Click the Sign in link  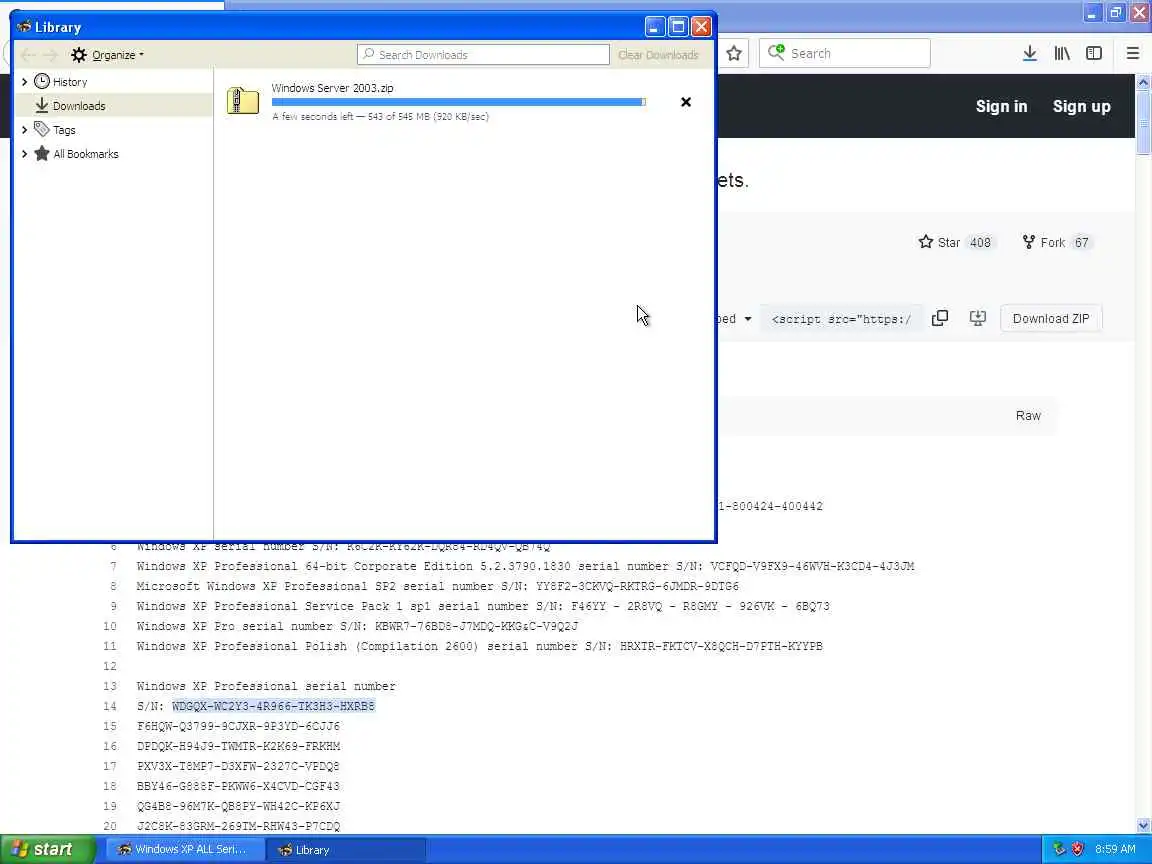(1001, 107)
